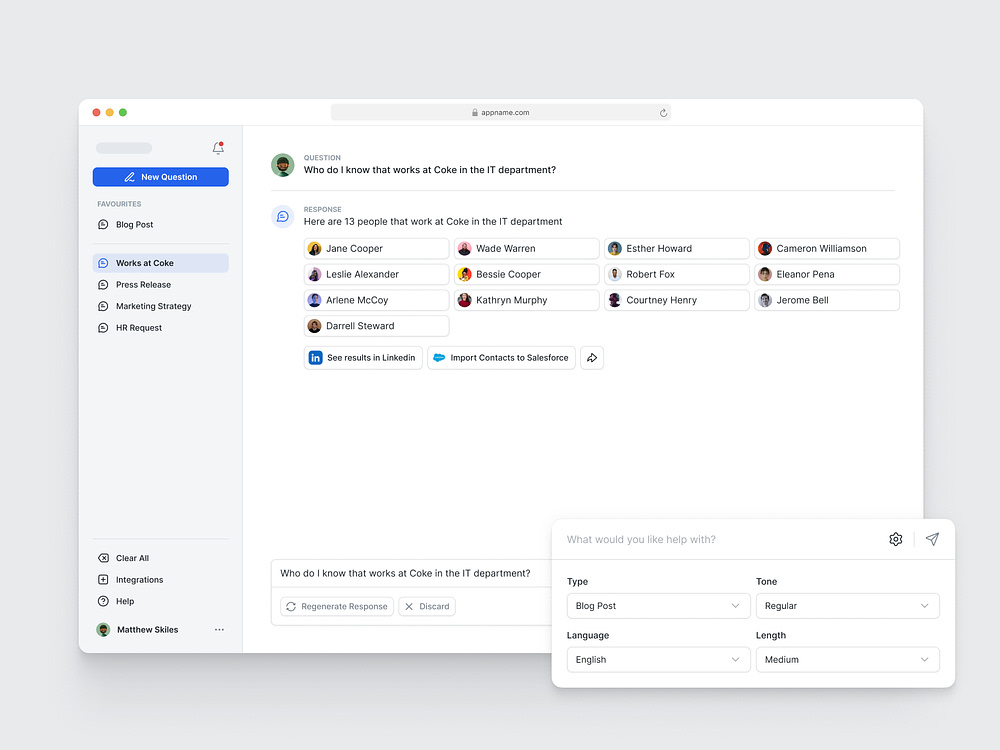This screenshot has height=750, width=1000.
Task: Click the Blog Post chat icon in Favourites
Action: pyautogui.click(x=103, y=224)
